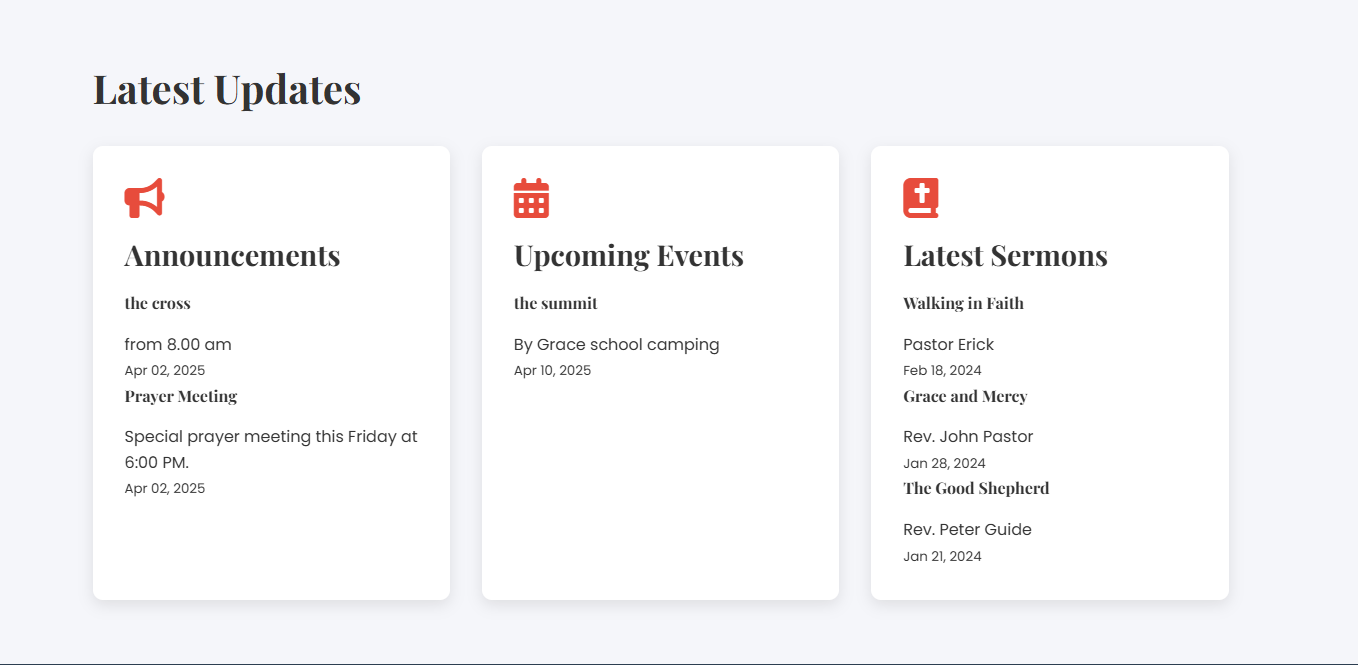Click the Rev. Peter Guide speaker name
The width and height of the screenshot is (1358, 665).
[x=967, y=529]
